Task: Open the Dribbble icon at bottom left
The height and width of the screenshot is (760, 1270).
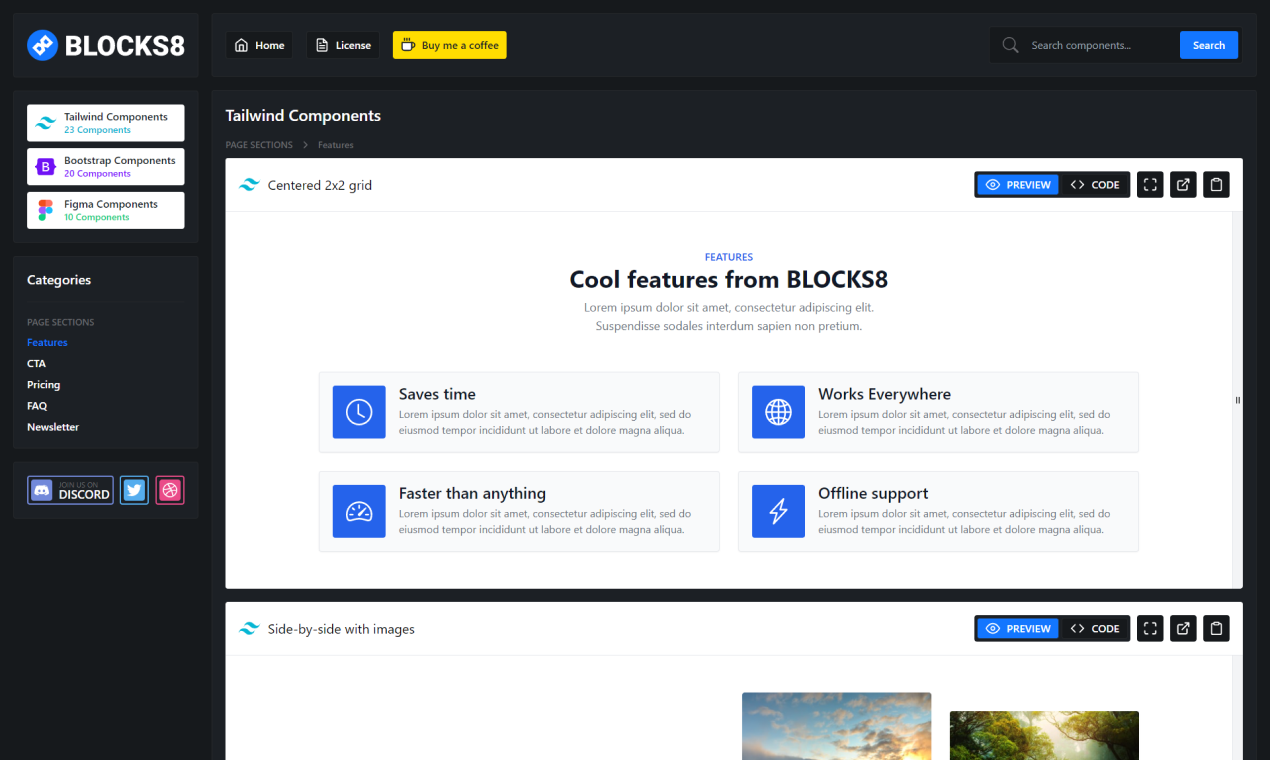Action: point(169,490)
